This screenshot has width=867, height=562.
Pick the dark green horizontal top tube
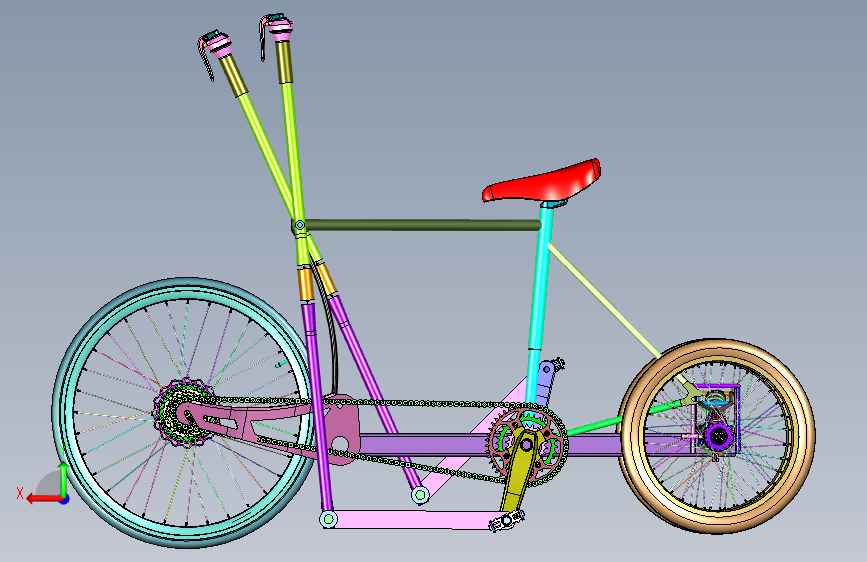pyautogui.click(x=423, y=225)
